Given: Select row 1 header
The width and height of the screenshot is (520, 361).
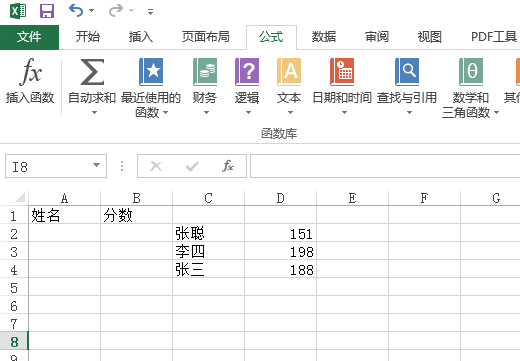Looking at the screenshot, I should 14,215.
